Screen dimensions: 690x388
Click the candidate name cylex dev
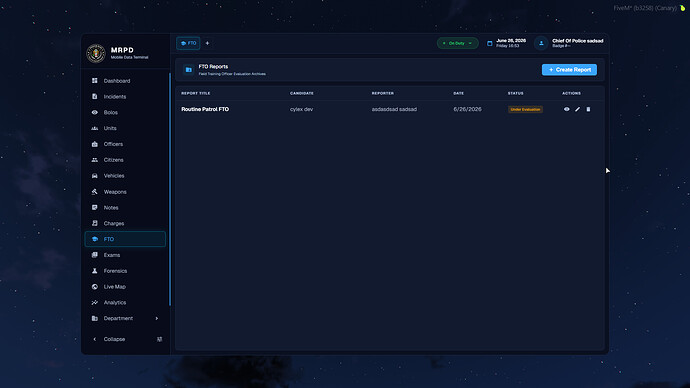301,109
